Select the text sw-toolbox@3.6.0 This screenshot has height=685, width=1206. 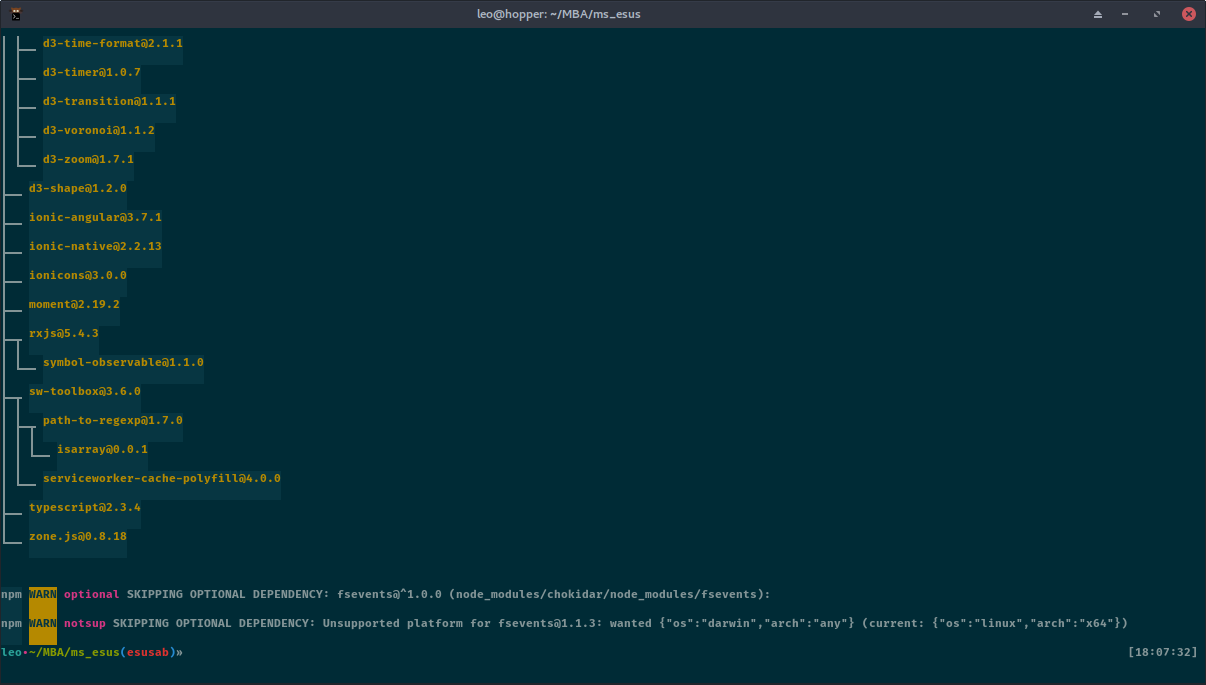(x=85, y=392)
